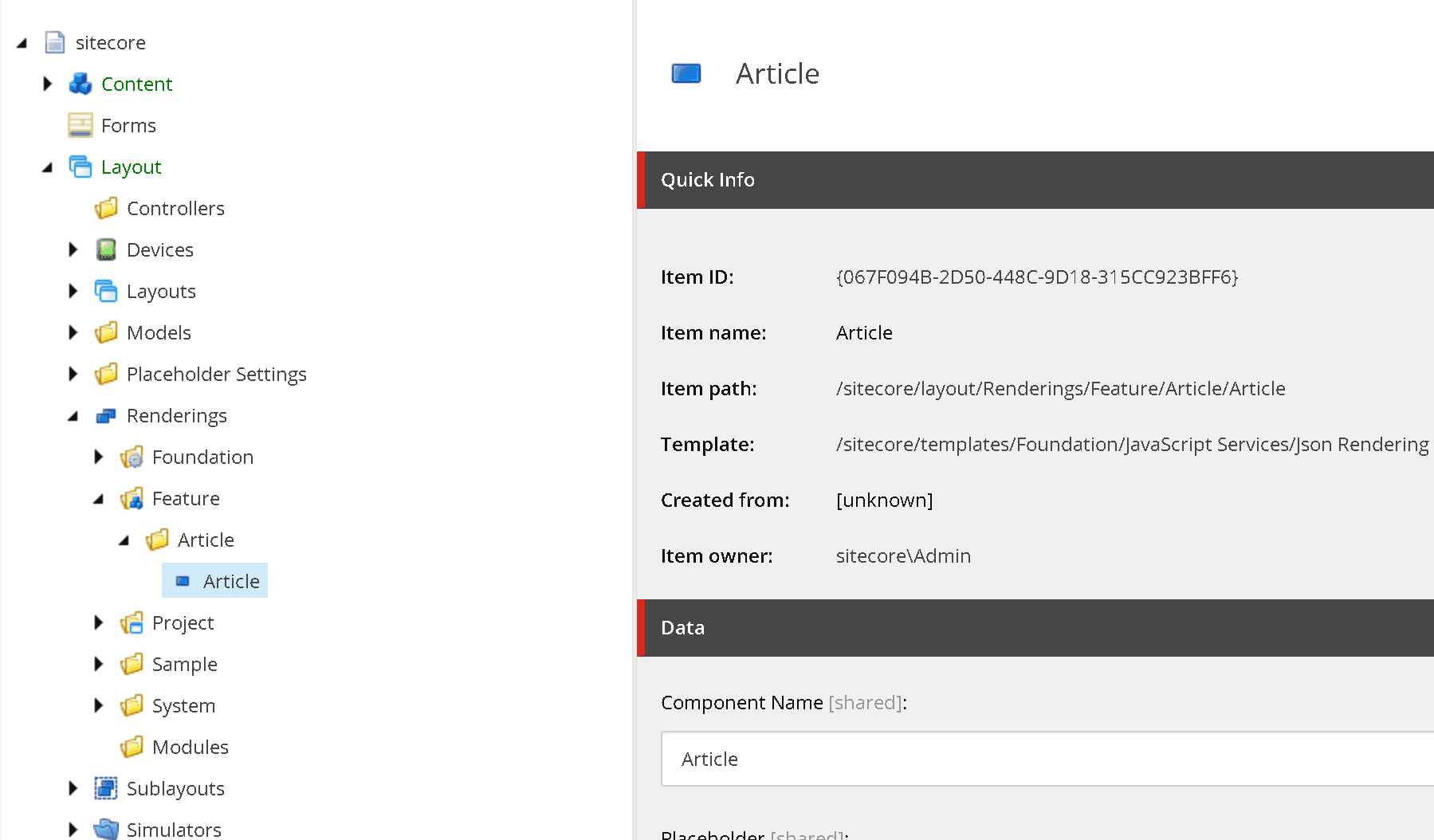The image size is (1434, 840).
Task: Click the Simulators icon
Action: (106, 830)
